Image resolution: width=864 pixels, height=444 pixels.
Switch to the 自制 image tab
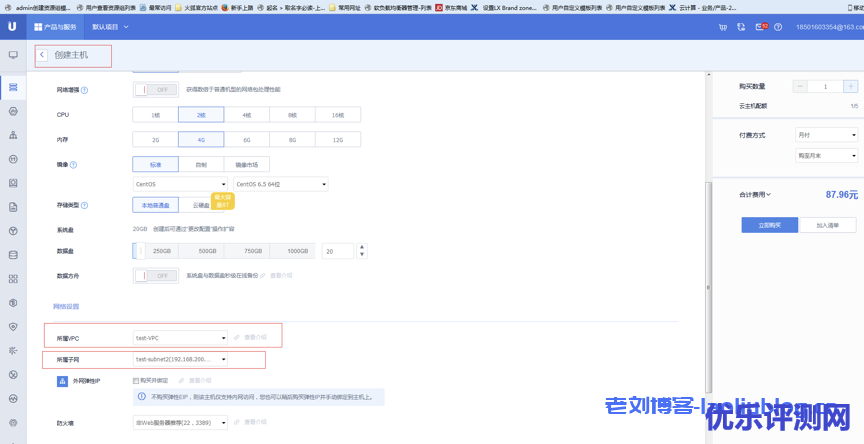[x=201, y=164]
